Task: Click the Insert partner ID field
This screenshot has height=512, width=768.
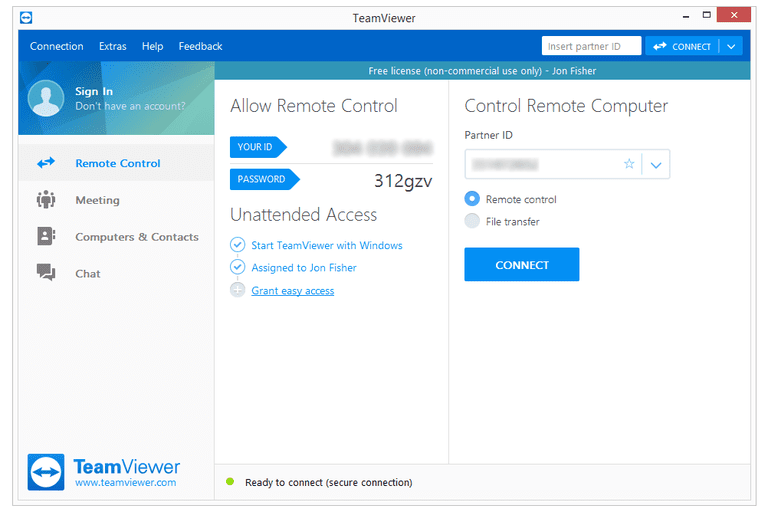Action: click(590, 46)
